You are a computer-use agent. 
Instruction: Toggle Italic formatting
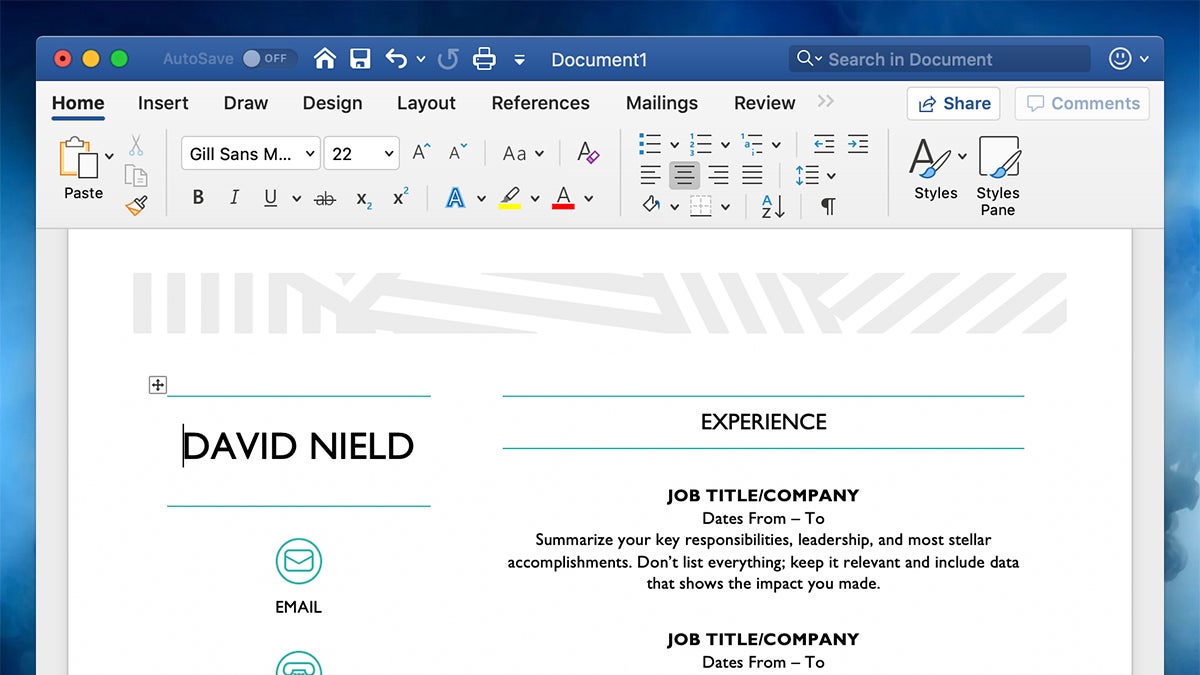[234, 198]
